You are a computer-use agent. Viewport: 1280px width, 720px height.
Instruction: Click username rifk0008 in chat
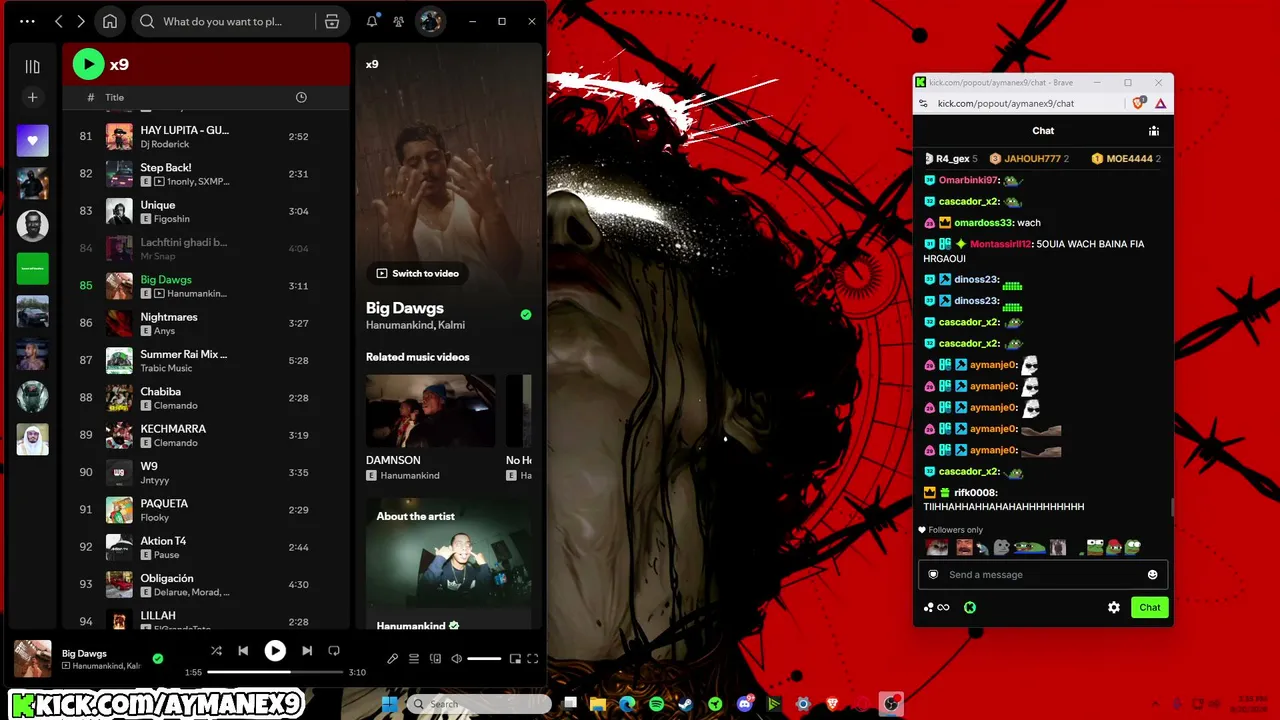coord(975,493)
